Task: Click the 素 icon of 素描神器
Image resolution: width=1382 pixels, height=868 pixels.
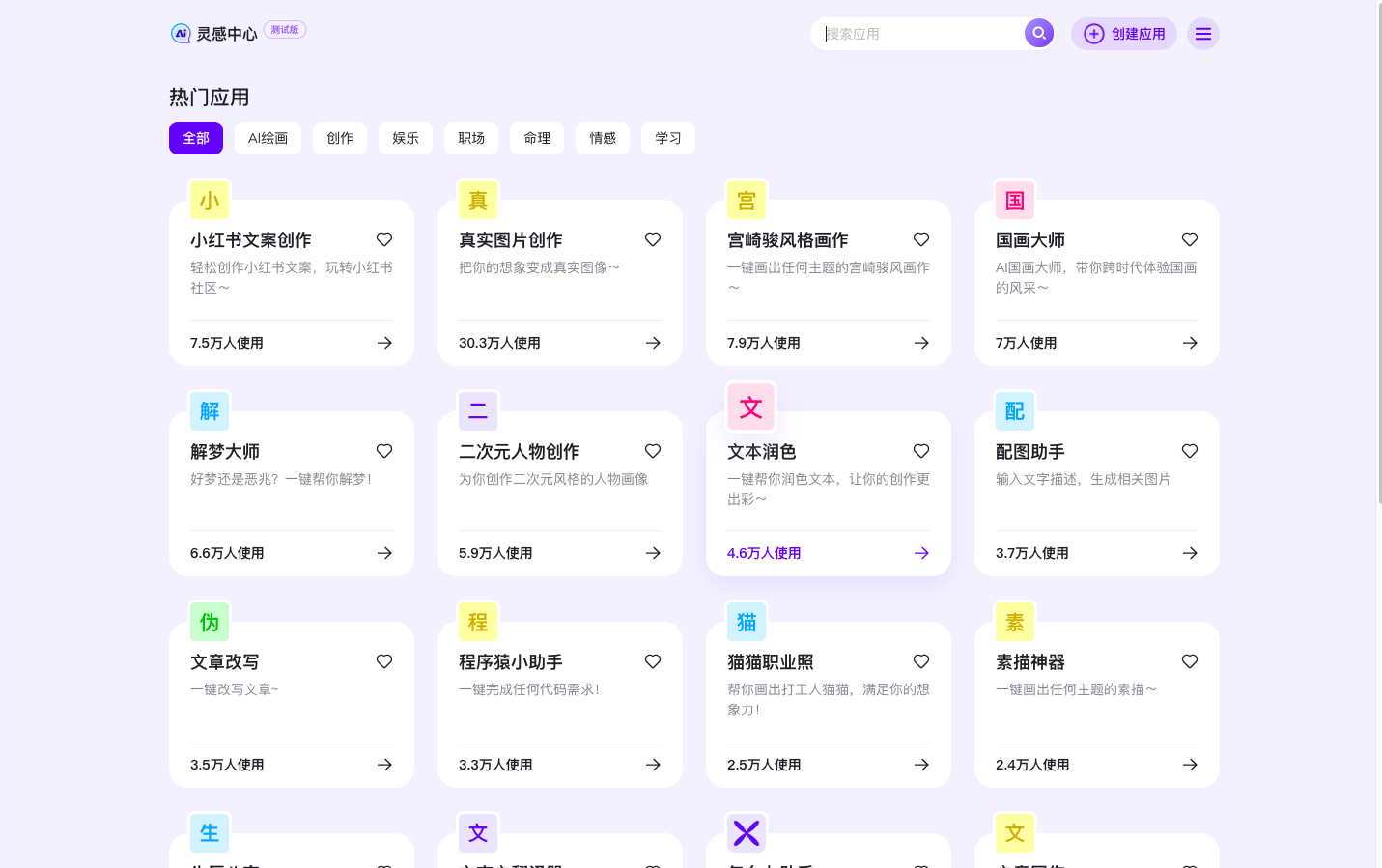Action: [1015, 622]
